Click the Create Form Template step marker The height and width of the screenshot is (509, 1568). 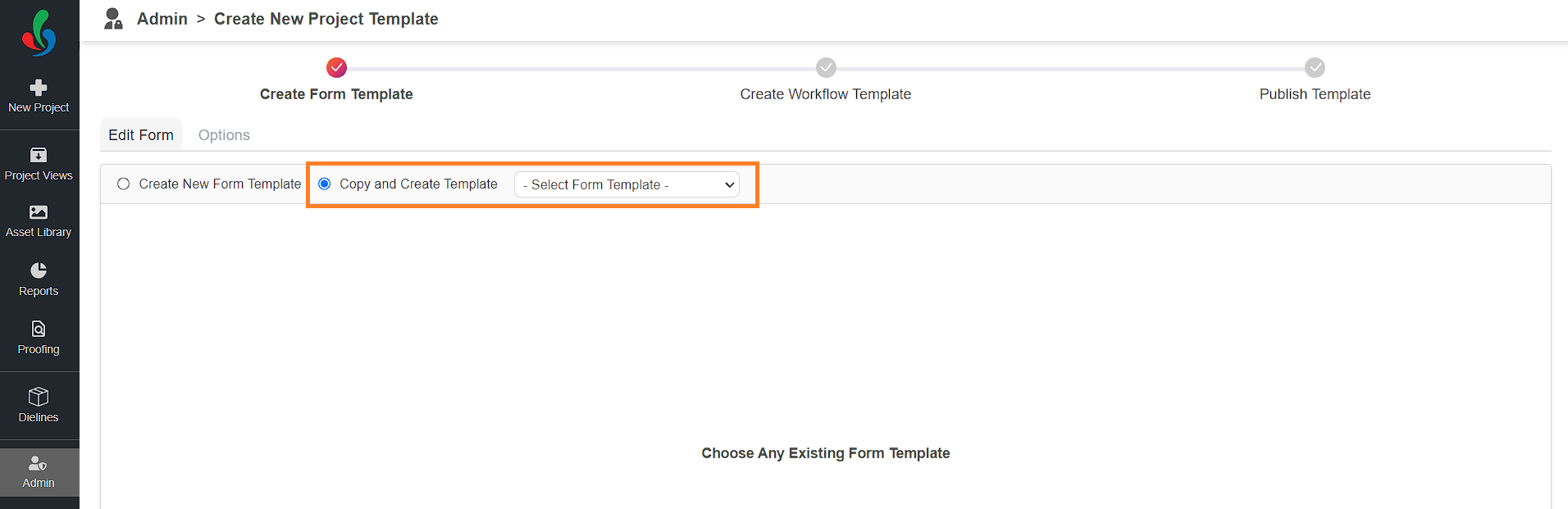click(x=336, y=67)
